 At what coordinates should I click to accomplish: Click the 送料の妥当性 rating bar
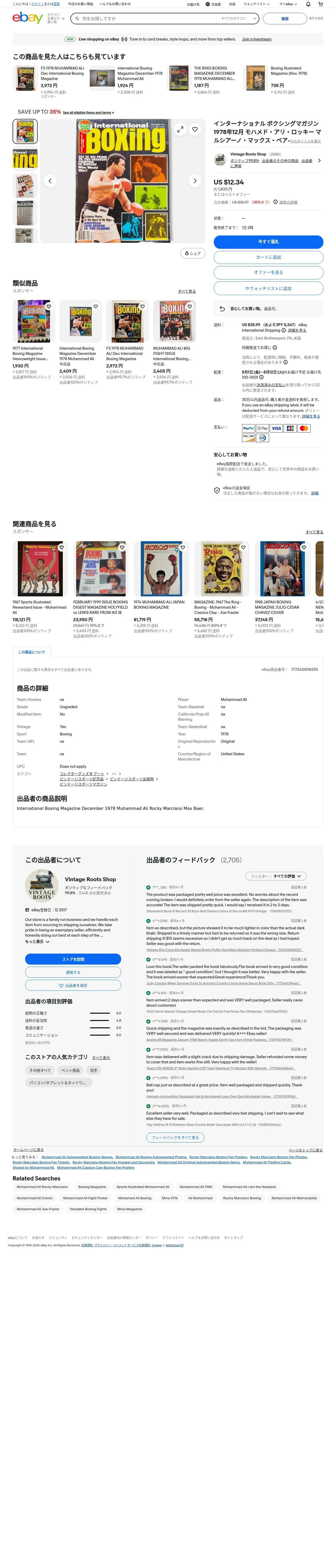pos(99,1020)
